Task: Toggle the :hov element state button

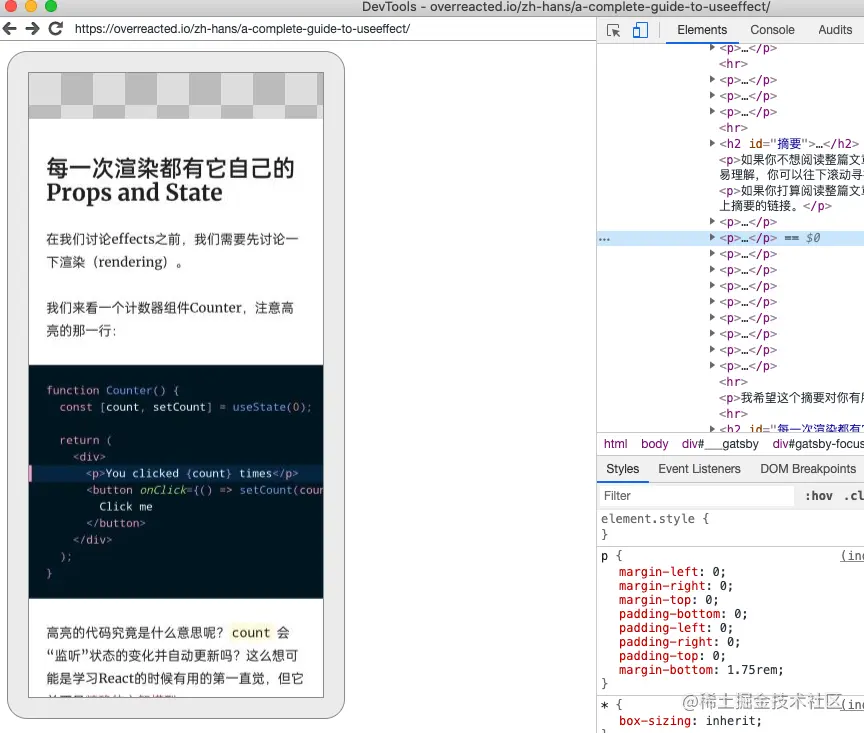Action: click(818, 496)
